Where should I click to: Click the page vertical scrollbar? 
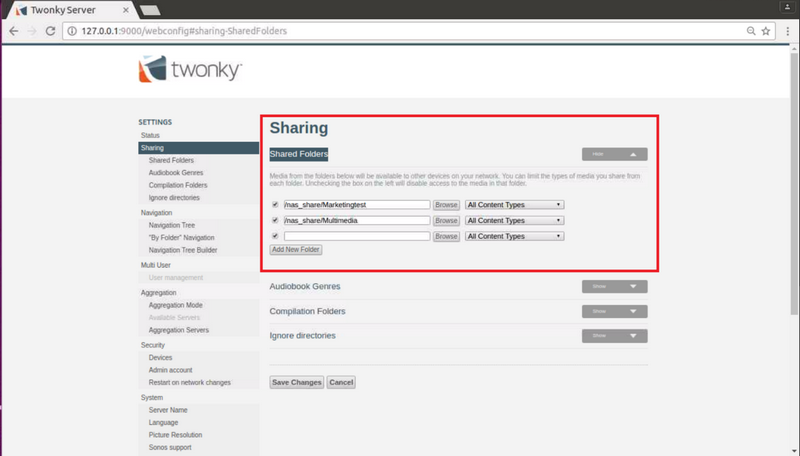(x=794, y=184)
